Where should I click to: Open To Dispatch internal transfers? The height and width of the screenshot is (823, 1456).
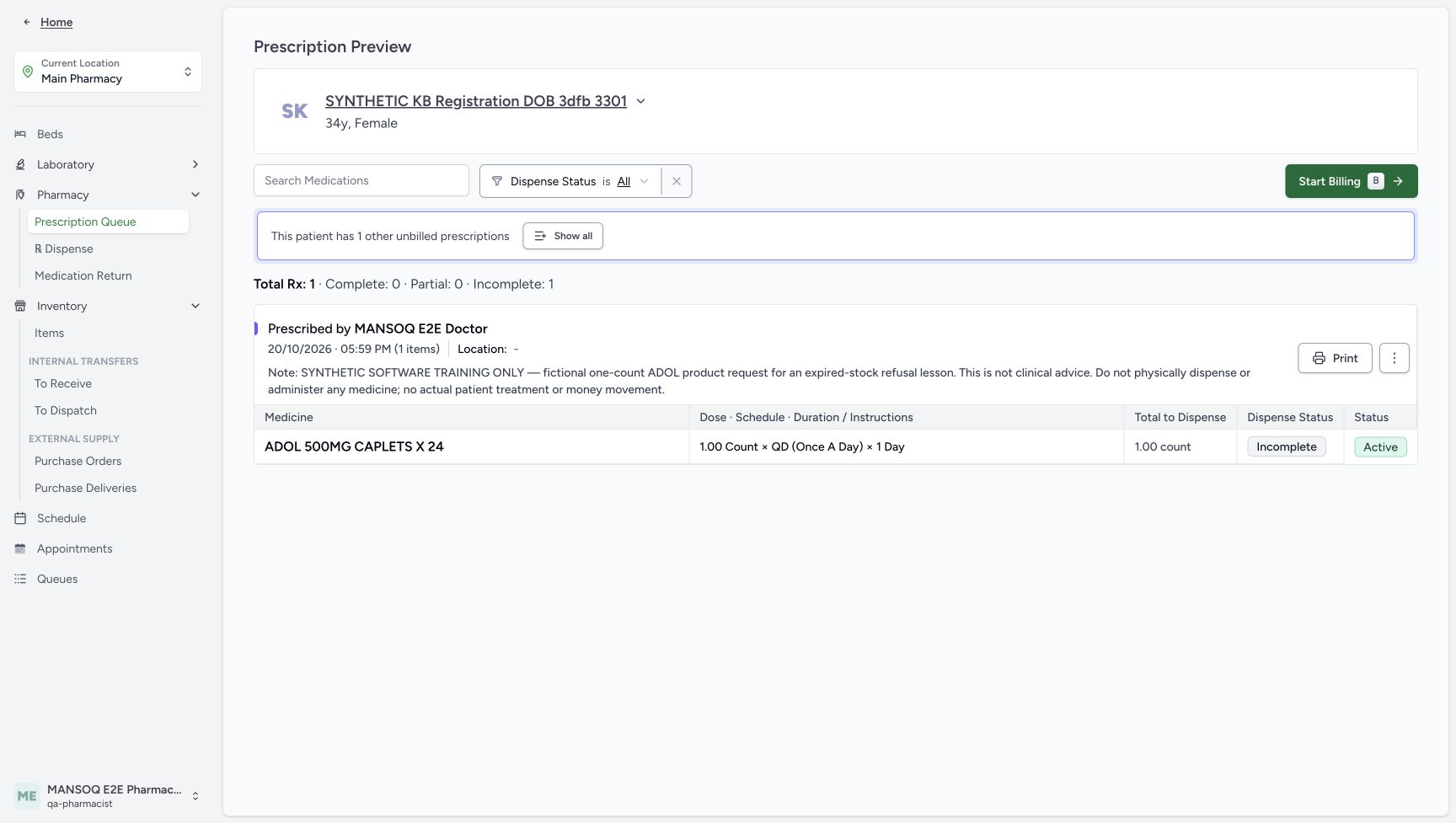tap(66, 410)
